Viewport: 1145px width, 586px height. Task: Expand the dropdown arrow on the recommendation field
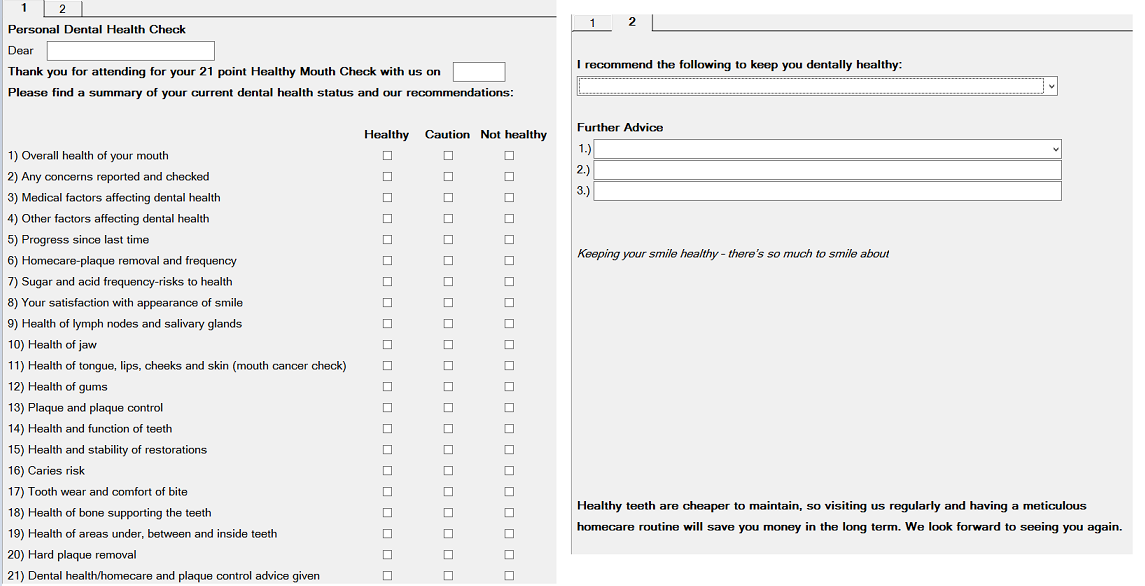coord(1051,86)
